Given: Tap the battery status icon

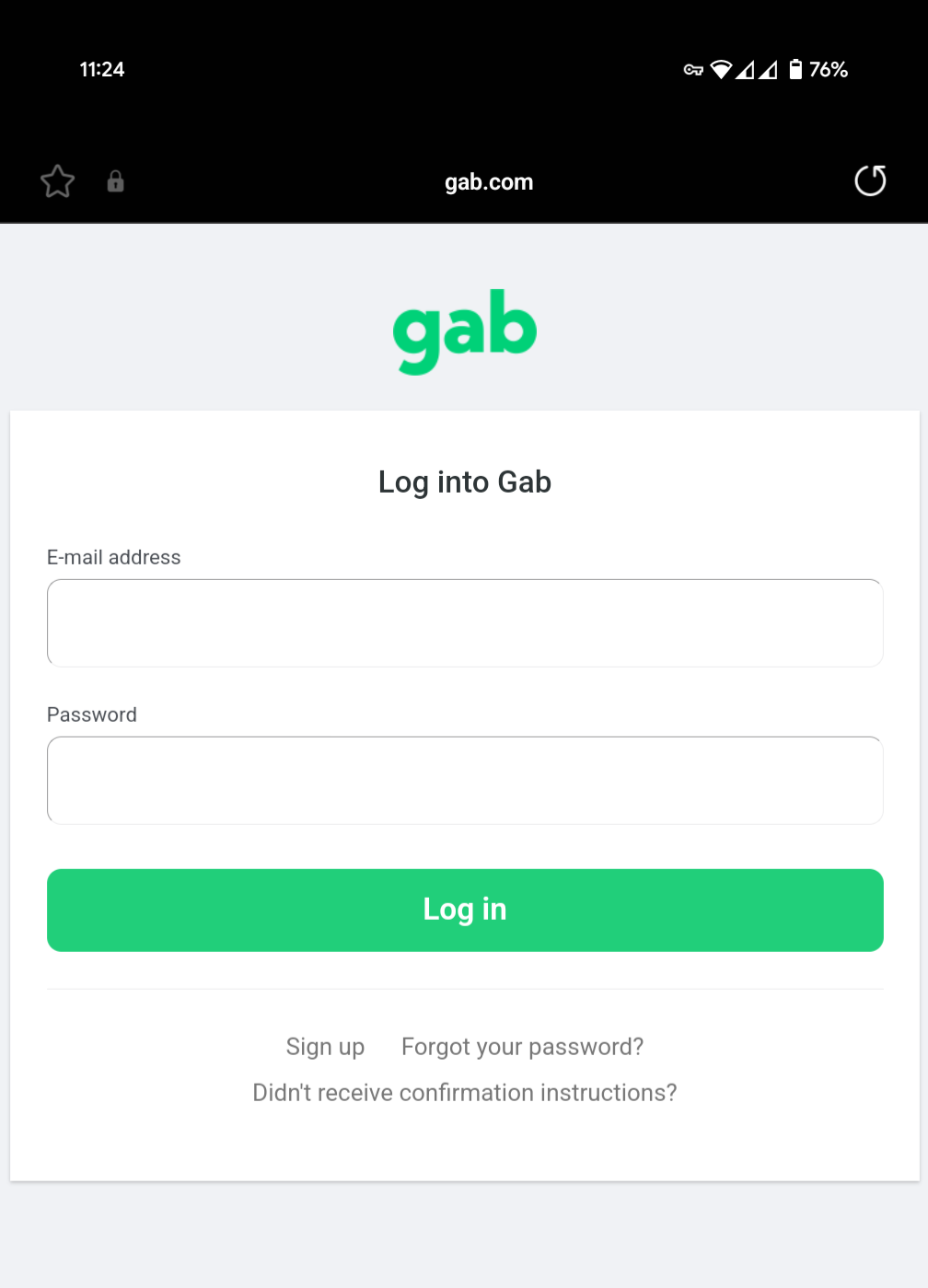Looking at the screenshot, I should [795, 69].
